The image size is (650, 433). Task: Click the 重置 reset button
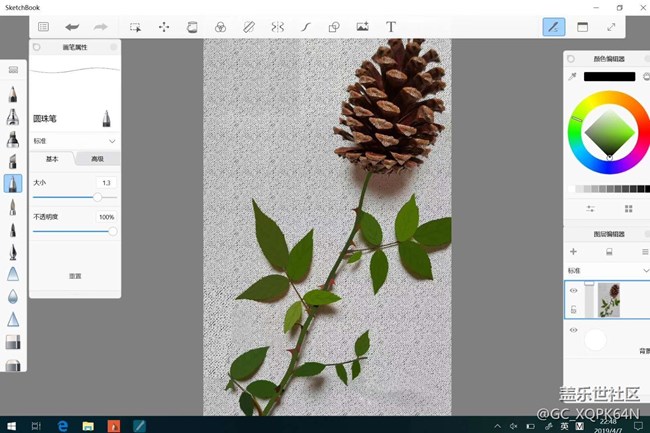[75, 276]
